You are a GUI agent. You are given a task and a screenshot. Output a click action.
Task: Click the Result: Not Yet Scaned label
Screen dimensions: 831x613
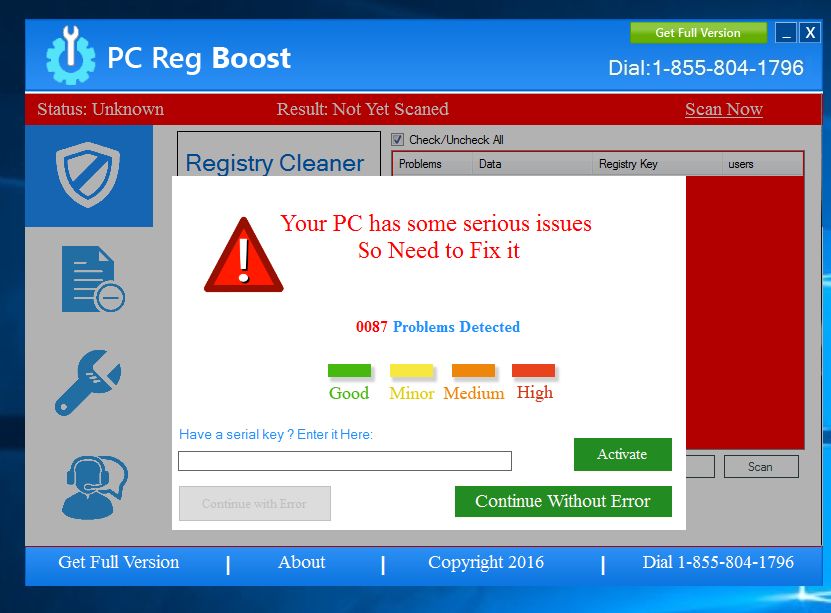click(363, 109)
